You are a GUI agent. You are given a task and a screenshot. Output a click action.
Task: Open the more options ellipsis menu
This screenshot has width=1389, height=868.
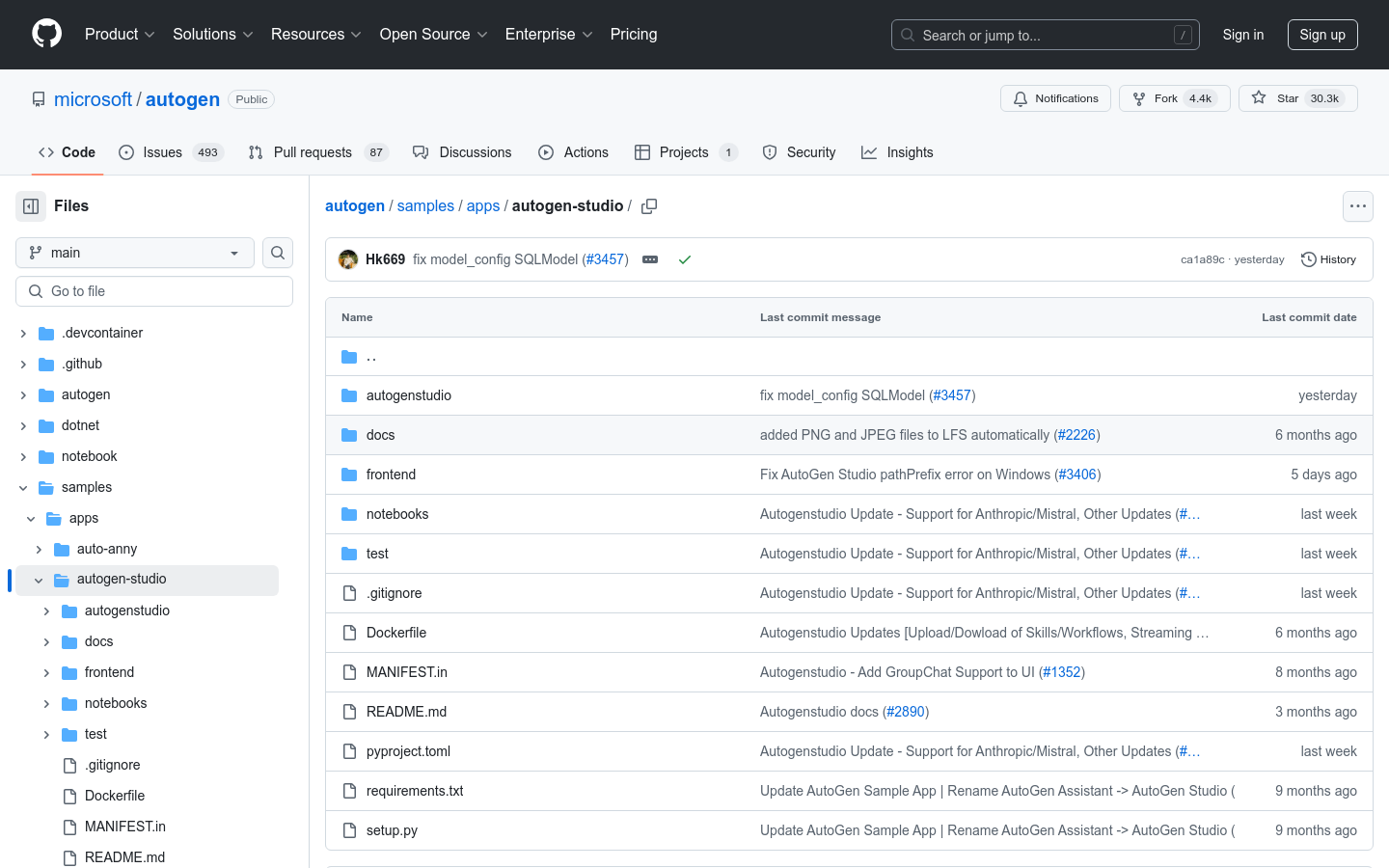click(x=1358, y=206)
